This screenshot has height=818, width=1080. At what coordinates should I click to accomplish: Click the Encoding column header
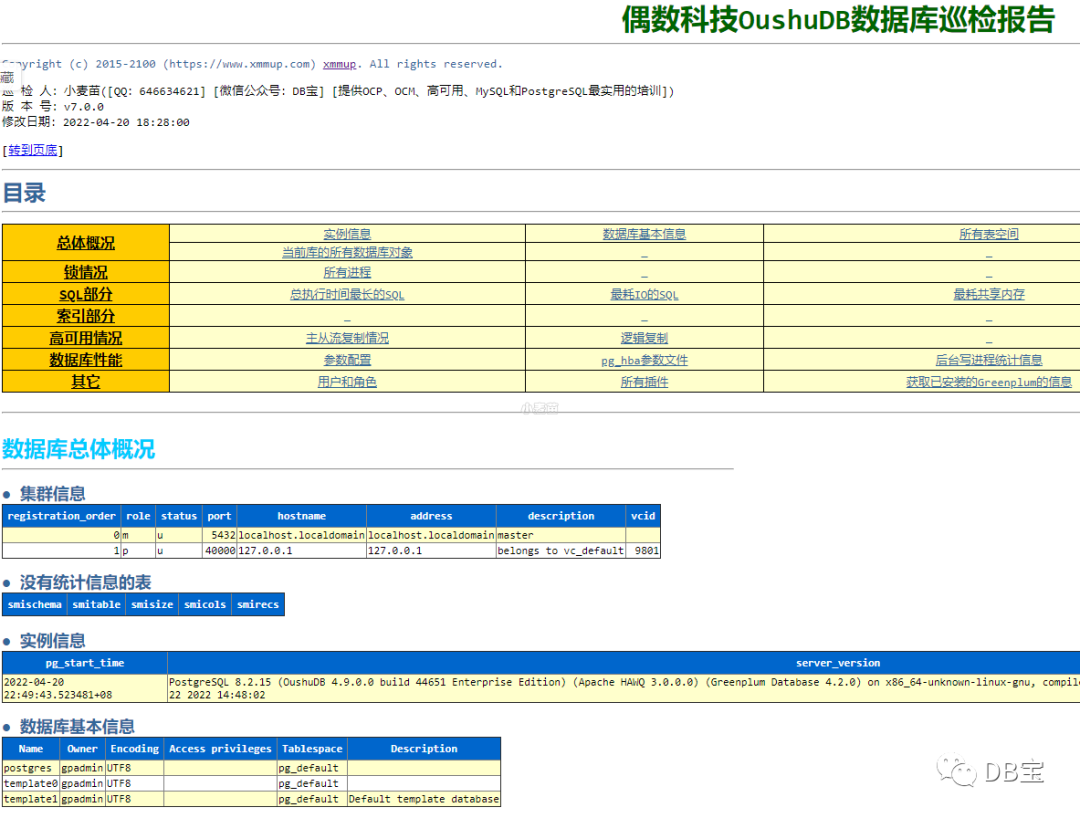pos(134,748)
